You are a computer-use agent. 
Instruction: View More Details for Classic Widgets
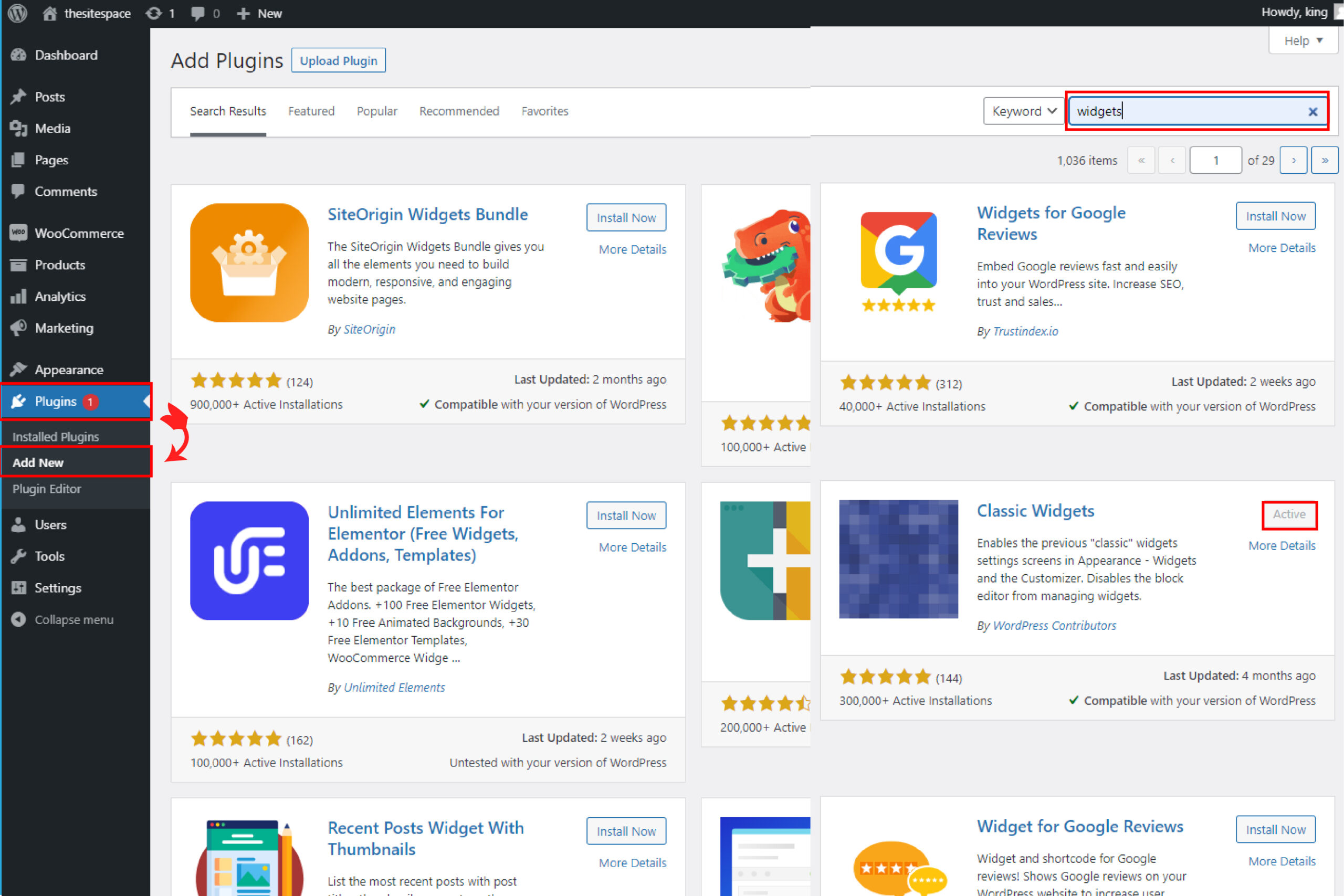pos(1282,545)
